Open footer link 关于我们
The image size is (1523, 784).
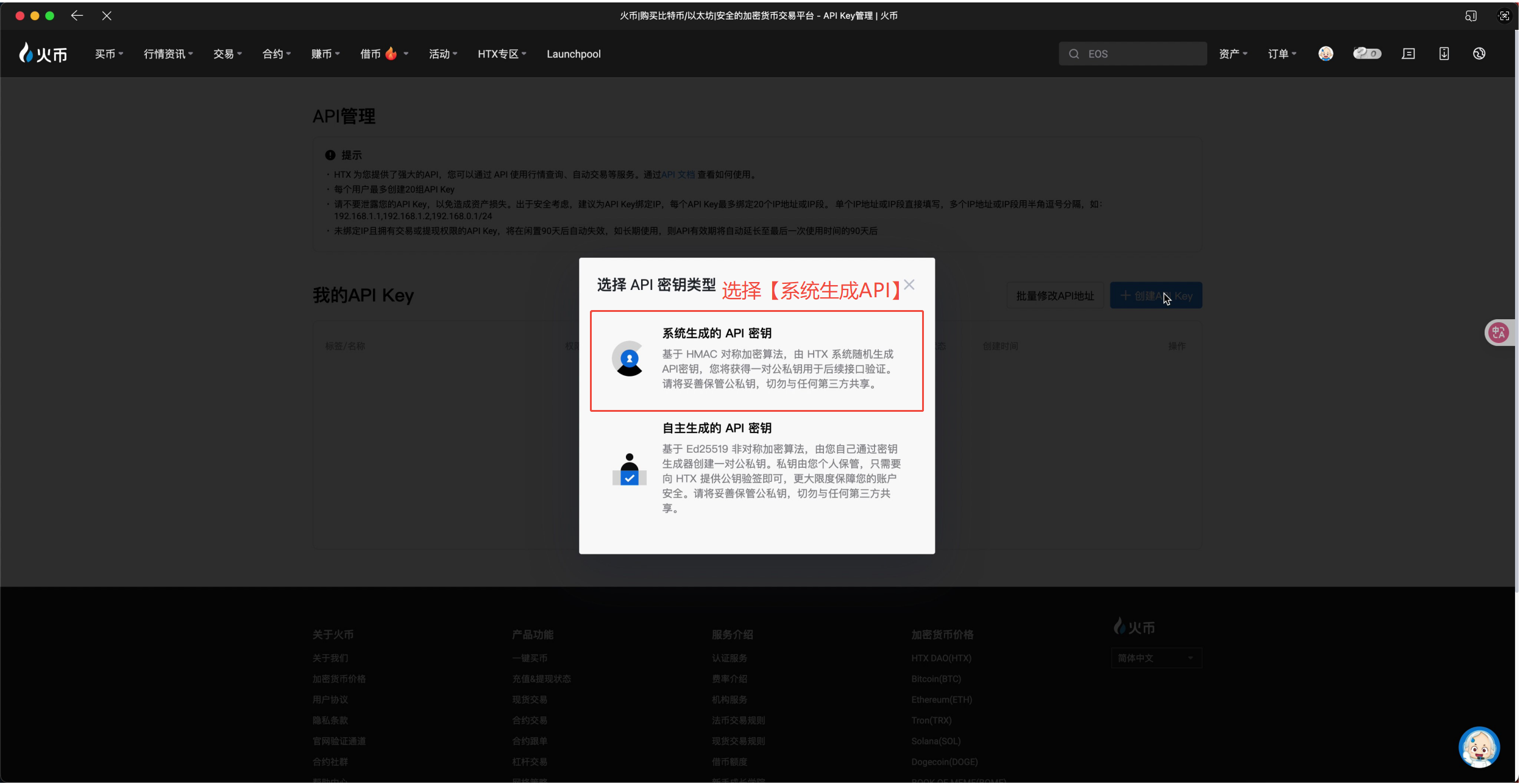point(330,658)
